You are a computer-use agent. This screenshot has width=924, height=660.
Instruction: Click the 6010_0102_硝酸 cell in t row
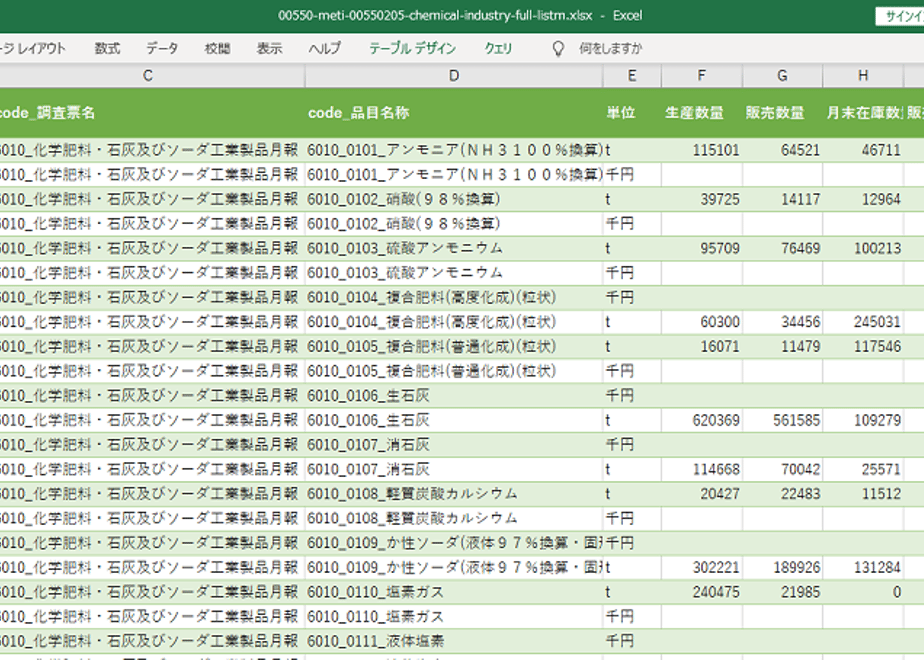point(454,199)
